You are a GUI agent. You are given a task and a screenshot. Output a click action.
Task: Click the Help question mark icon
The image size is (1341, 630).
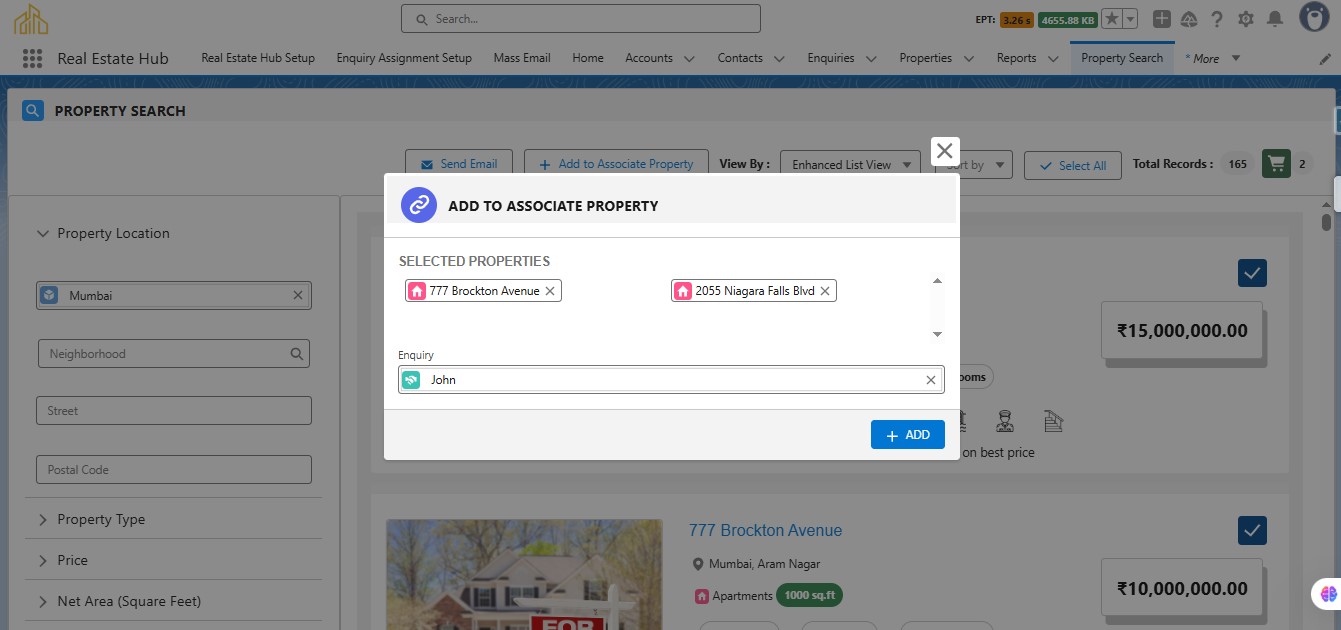coord(1217,19)
